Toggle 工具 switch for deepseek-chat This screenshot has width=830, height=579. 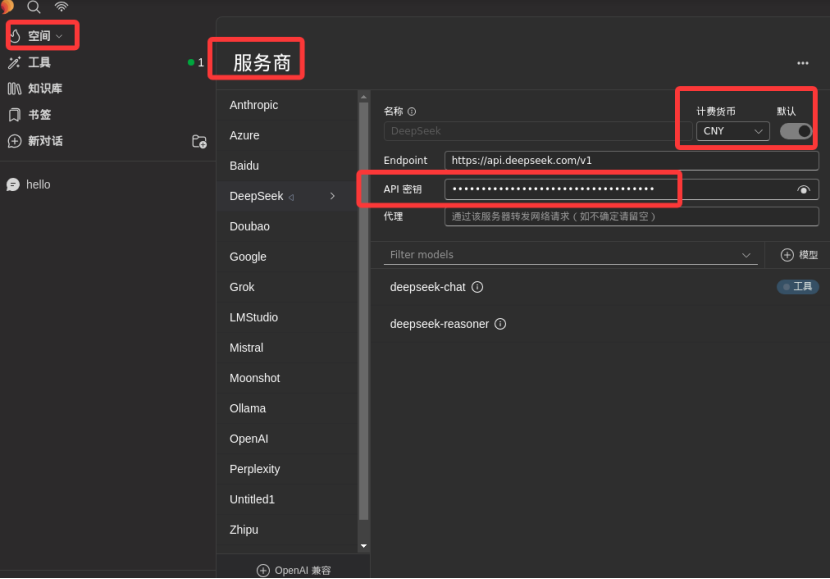point(798,287)
